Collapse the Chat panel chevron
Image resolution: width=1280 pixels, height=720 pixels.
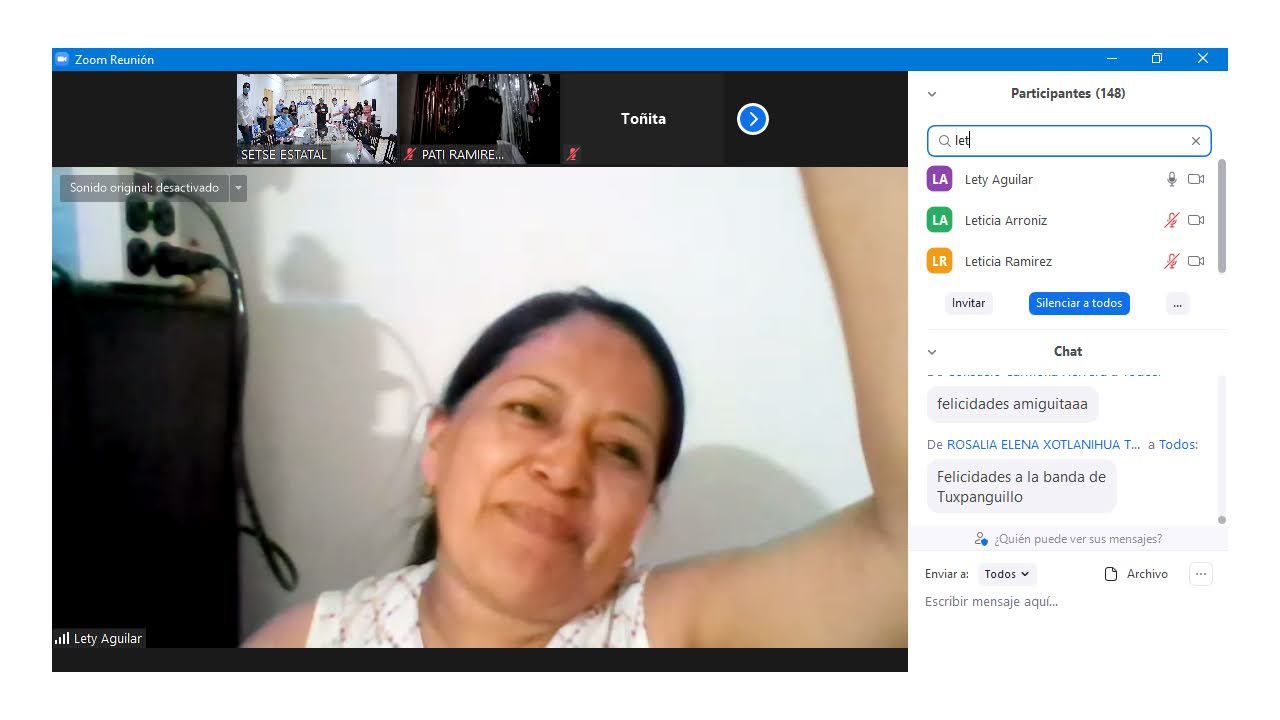932,352
